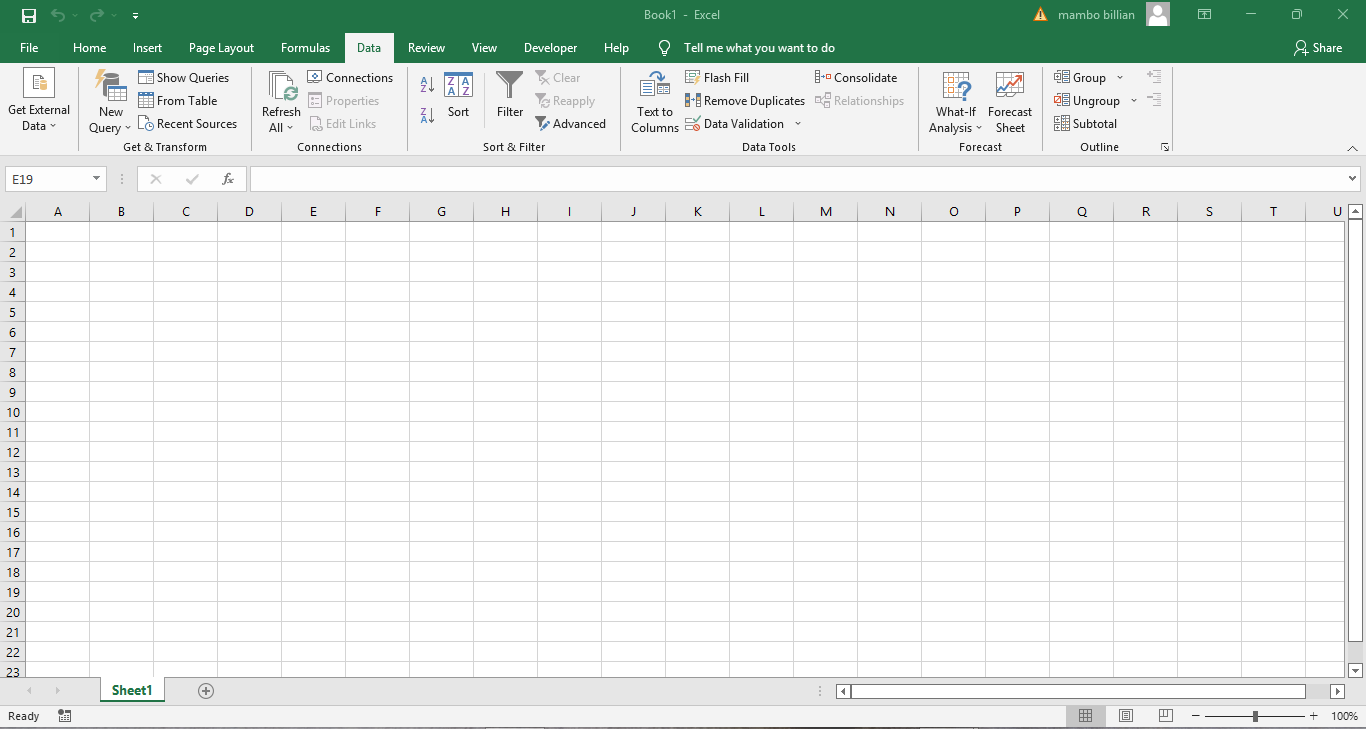This screenshot has height=729, width=1366.
Task: Click macro recording status bar icon
Action: click(65, 716)
